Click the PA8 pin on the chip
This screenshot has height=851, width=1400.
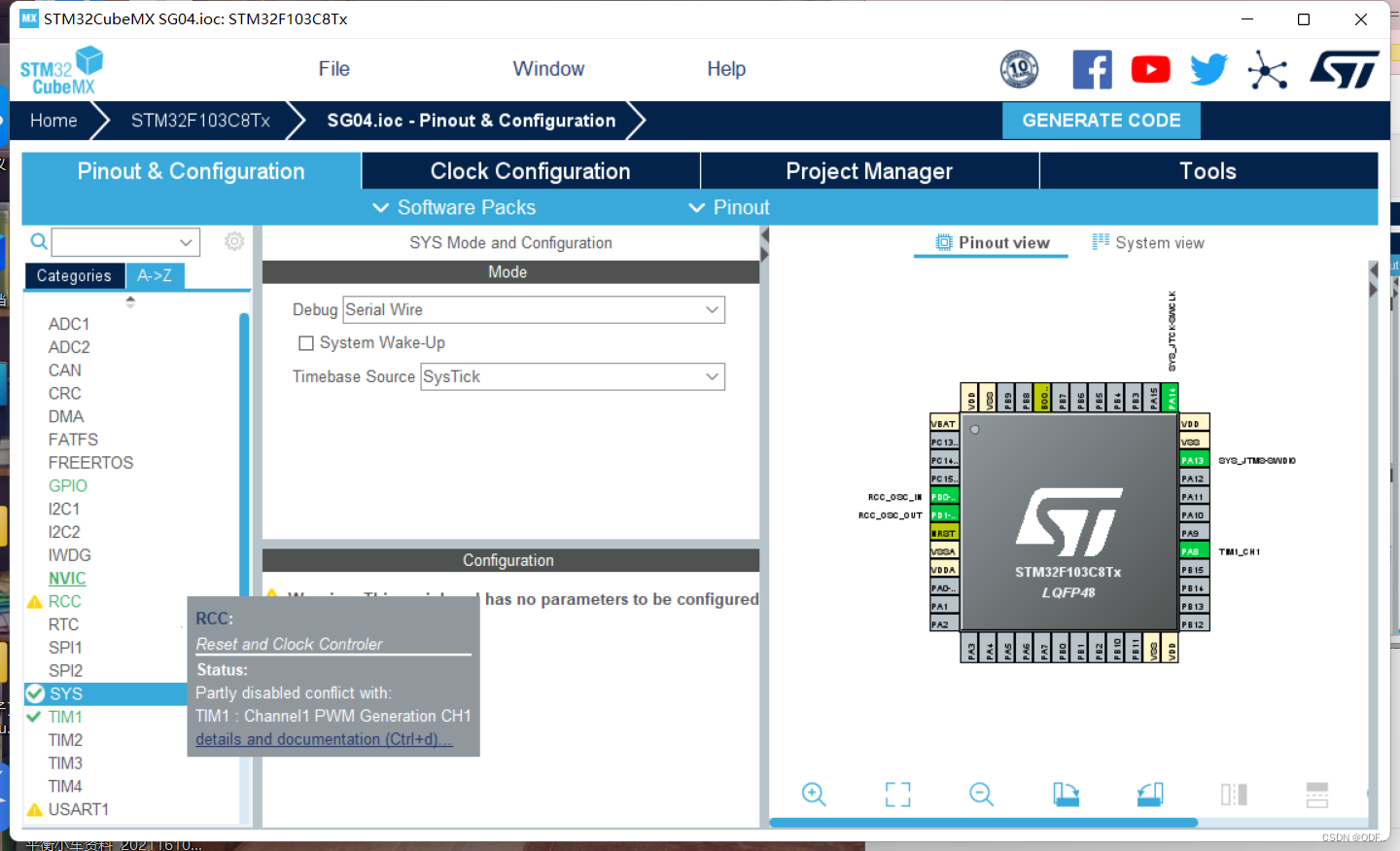click(x=1194, y=551)
